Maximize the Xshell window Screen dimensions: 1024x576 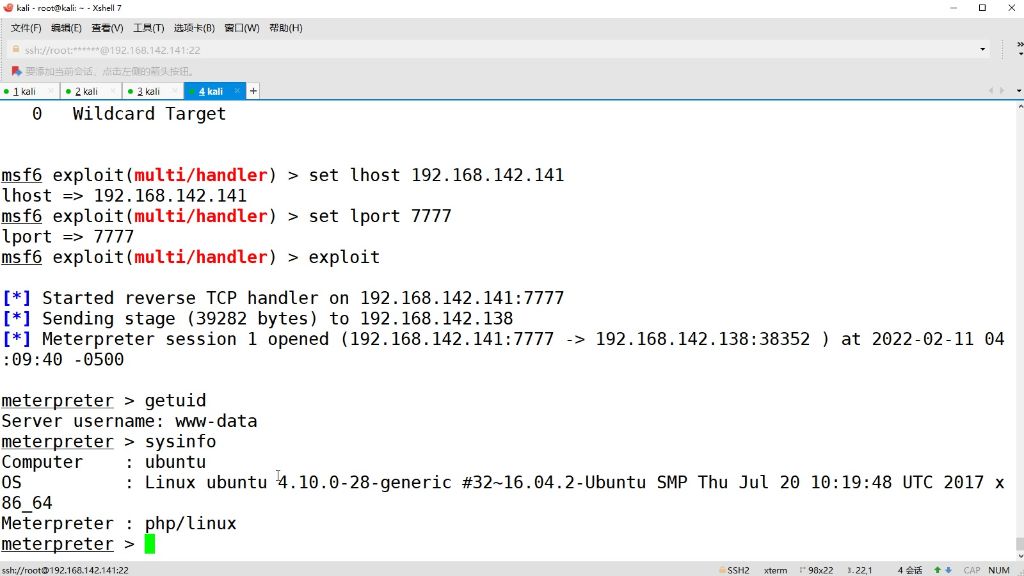(x=982, y=8)
